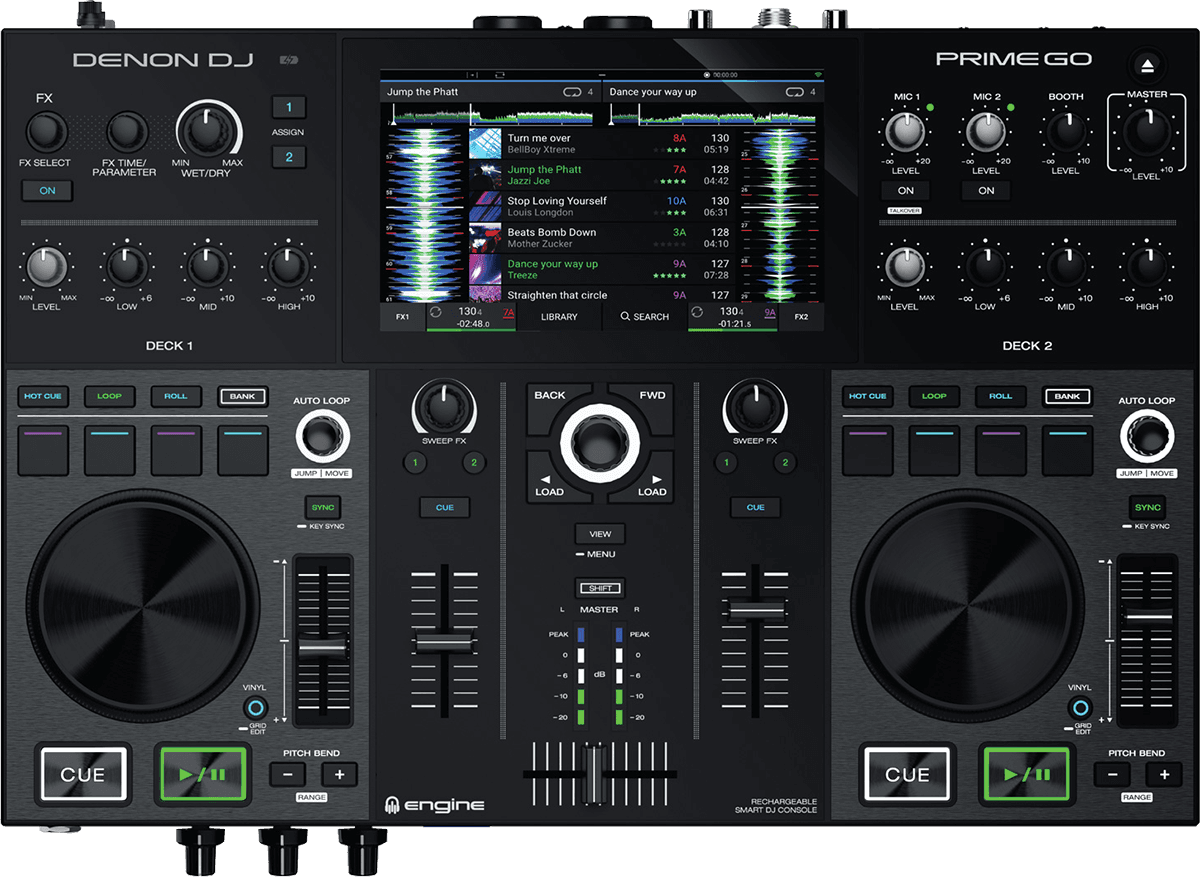Image resolution: width=1200 pixels, height=877 pixels.
Task: Tap the Wi-Fi icon on the touchscreen
Action: point(817,74)
